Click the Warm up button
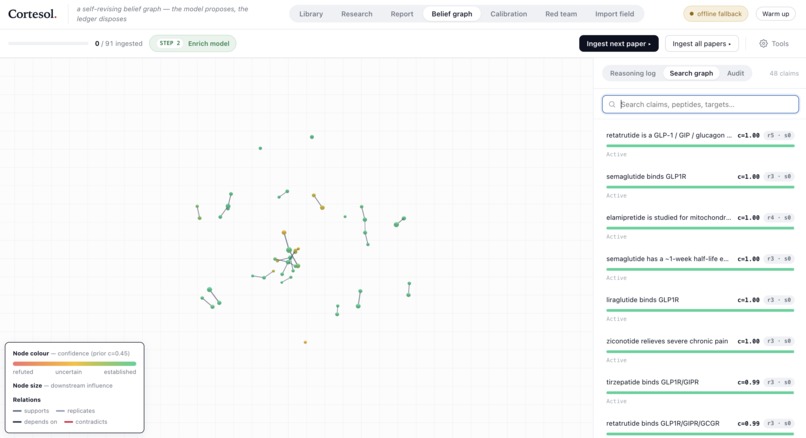 pos(775,14)
